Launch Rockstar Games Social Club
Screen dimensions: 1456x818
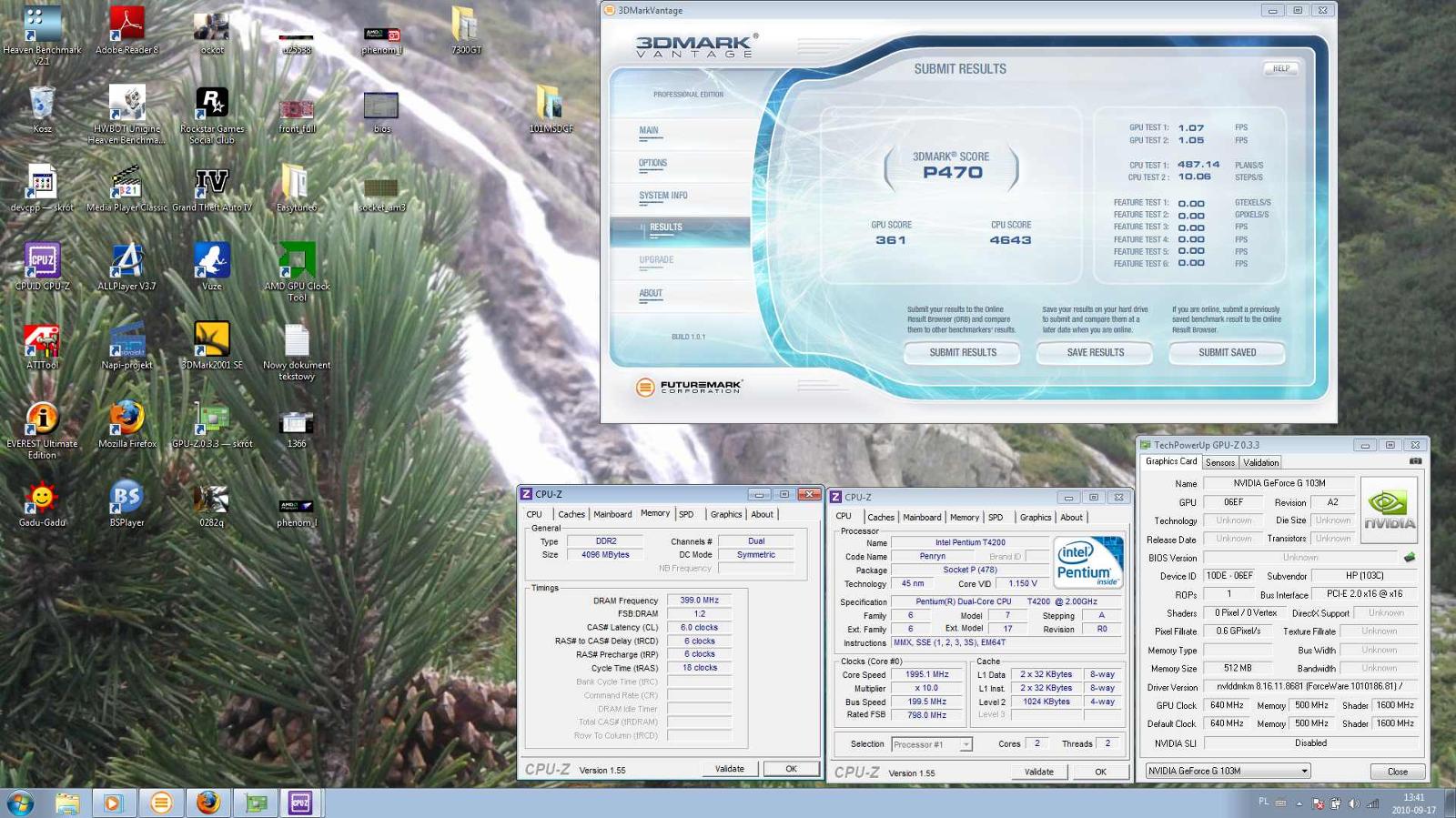coord(212,115)
